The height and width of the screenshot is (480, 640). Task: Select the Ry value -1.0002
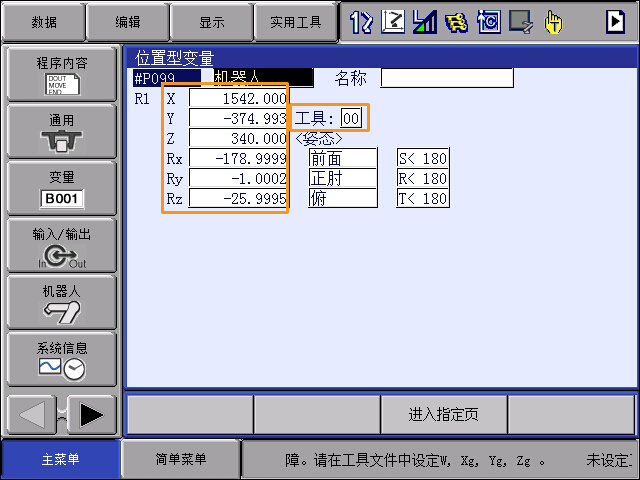pyautogui.click(x=238, y=178)
